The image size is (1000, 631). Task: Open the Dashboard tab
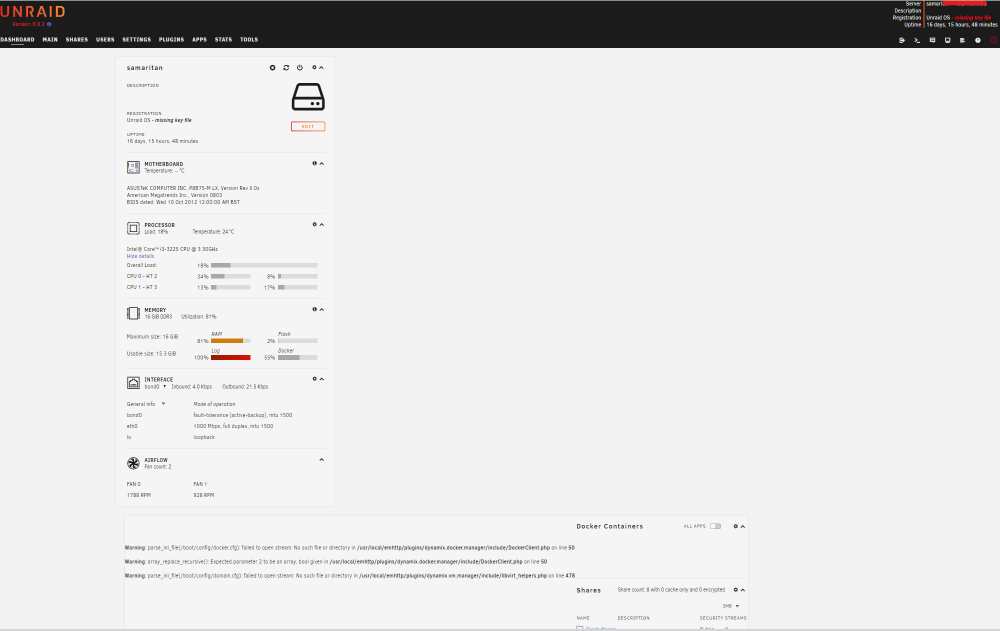point(17,40)
